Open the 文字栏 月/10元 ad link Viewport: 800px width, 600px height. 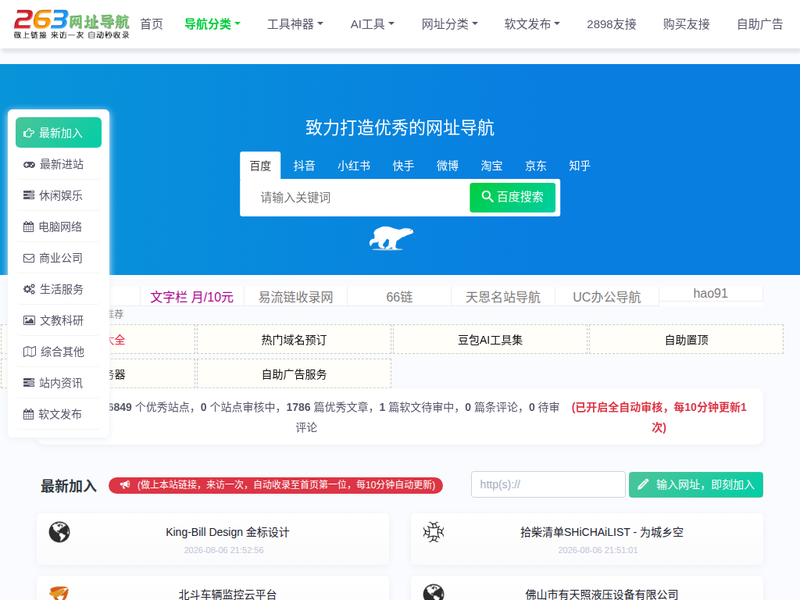[192, 297]
